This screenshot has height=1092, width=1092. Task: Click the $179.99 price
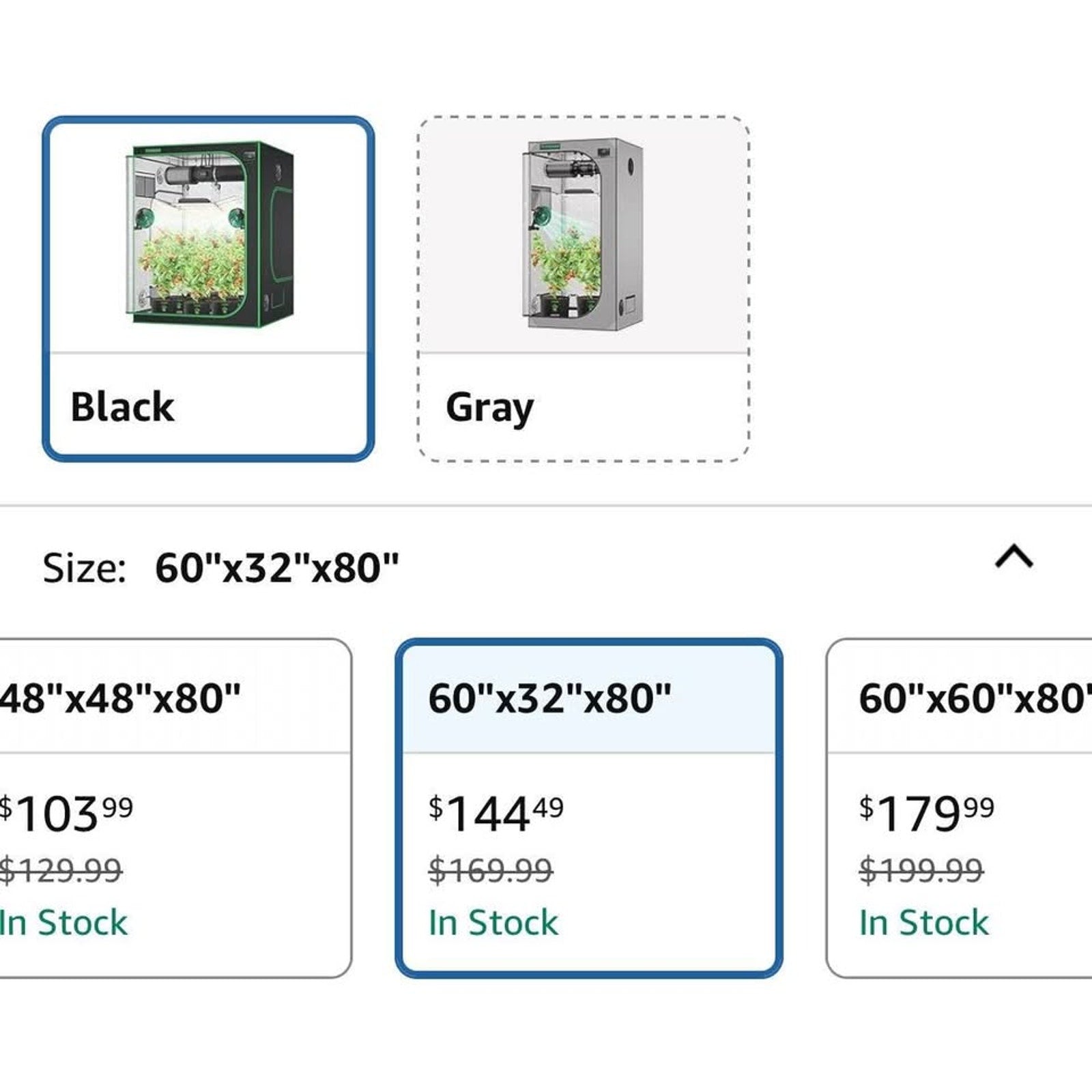click(x=926, y=814)
